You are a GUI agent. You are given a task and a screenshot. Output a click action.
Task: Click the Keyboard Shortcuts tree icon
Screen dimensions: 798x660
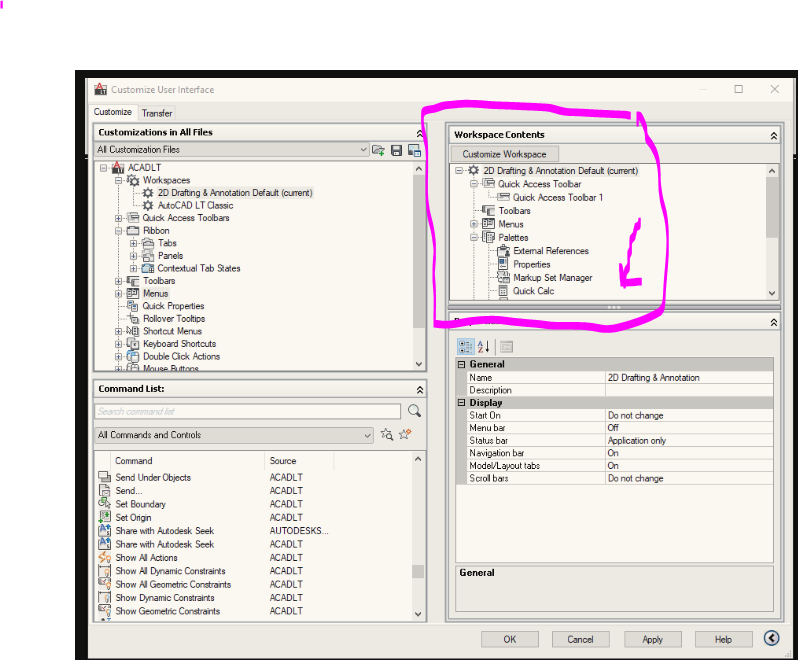click(x=132, y=343)
